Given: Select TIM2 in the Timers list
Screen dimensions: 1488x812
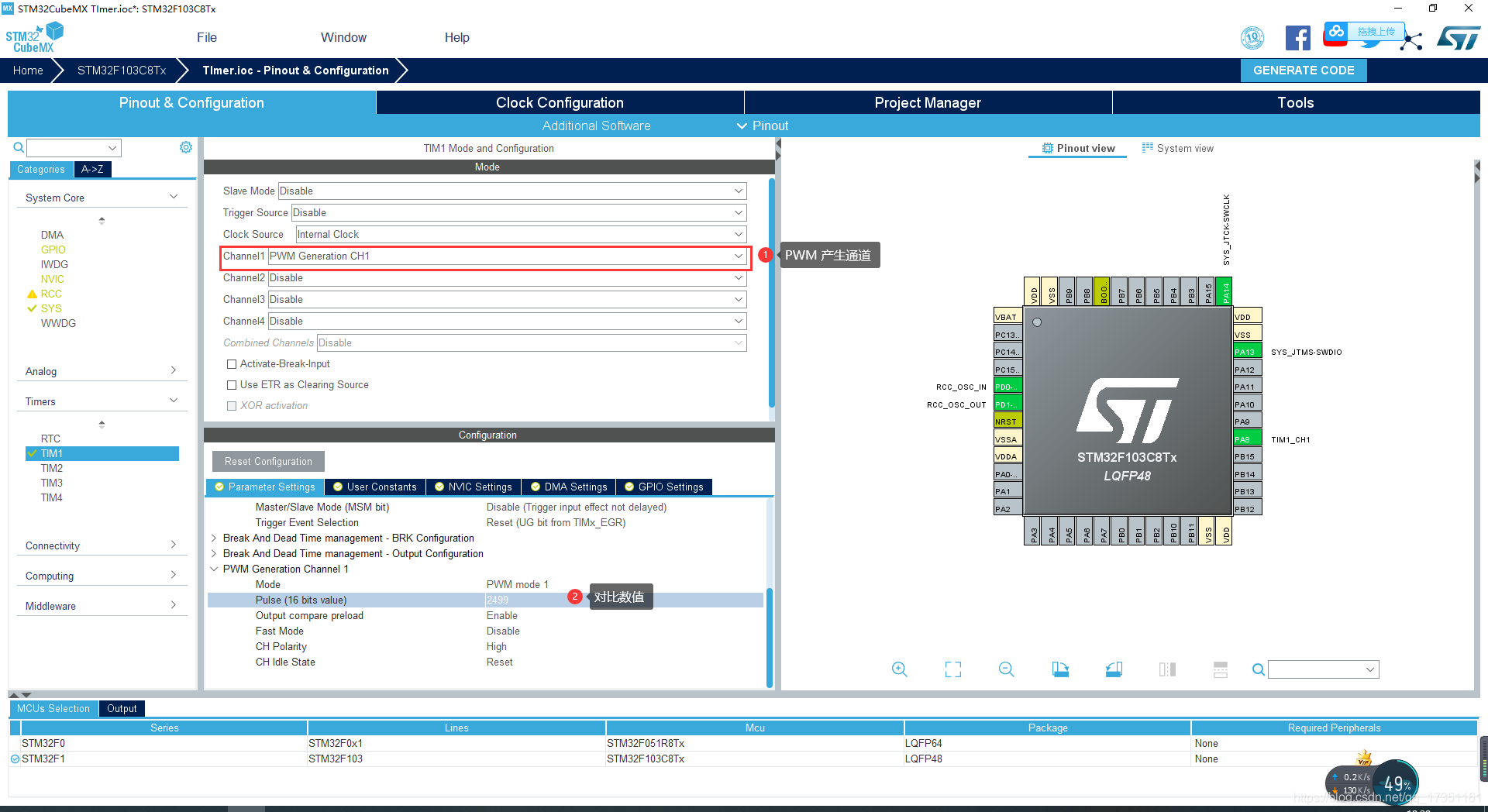Looking at the screenshot, I should [52, 468].
